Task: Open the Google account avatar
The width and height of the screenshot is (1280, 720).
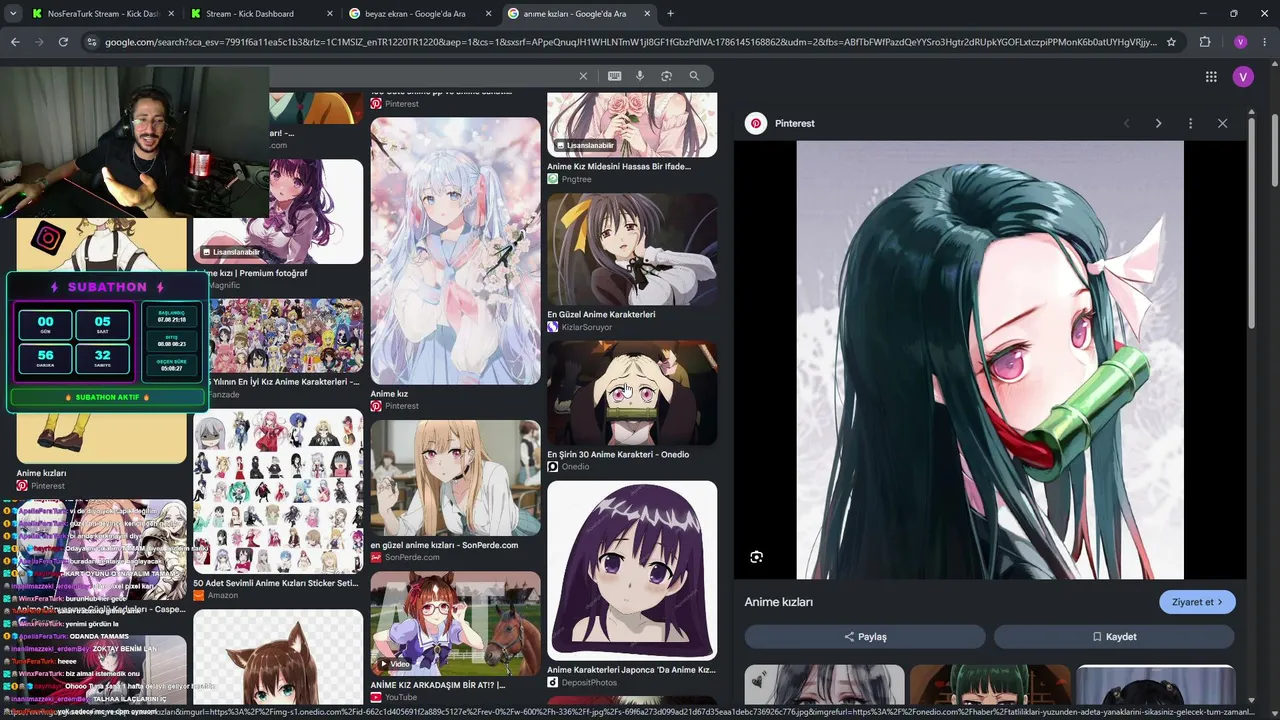Action: pyautogui.click(x=1243, y=77)
